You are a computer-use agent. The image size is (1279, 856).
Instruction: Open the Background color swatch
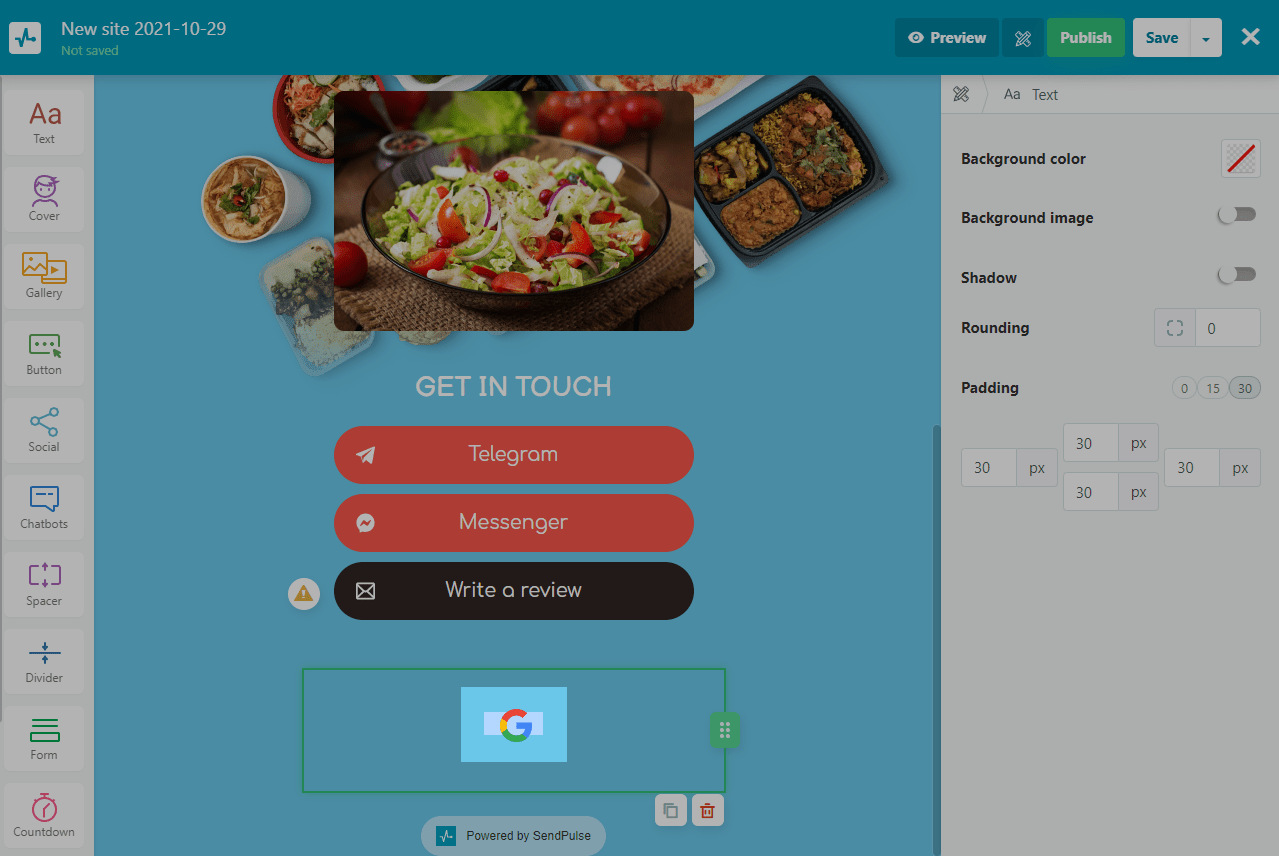coord(1241,158)
